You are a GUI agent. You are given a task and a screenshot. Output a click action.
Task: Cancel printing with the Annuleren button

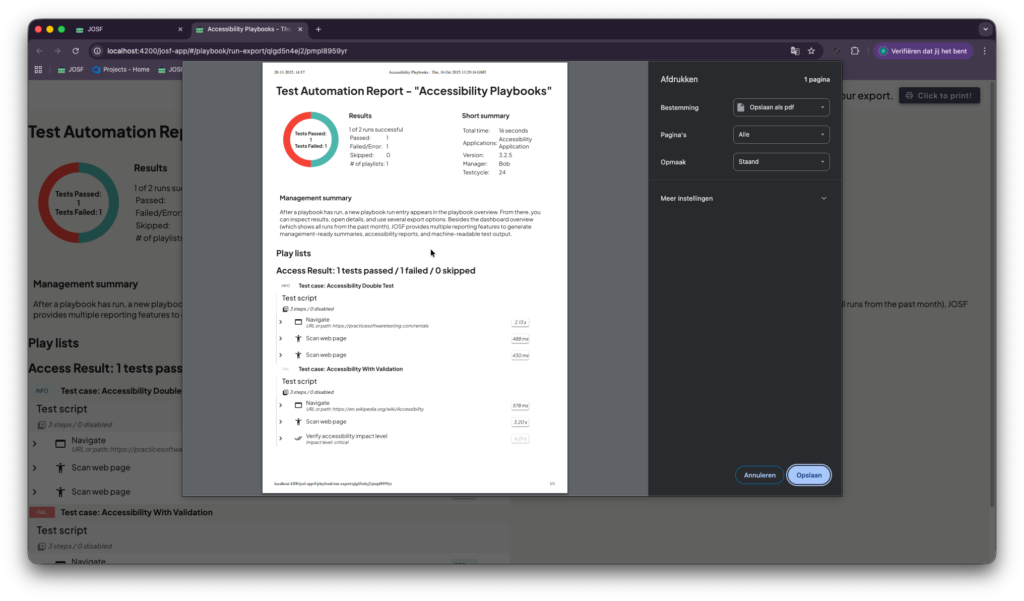pos(759,475)
